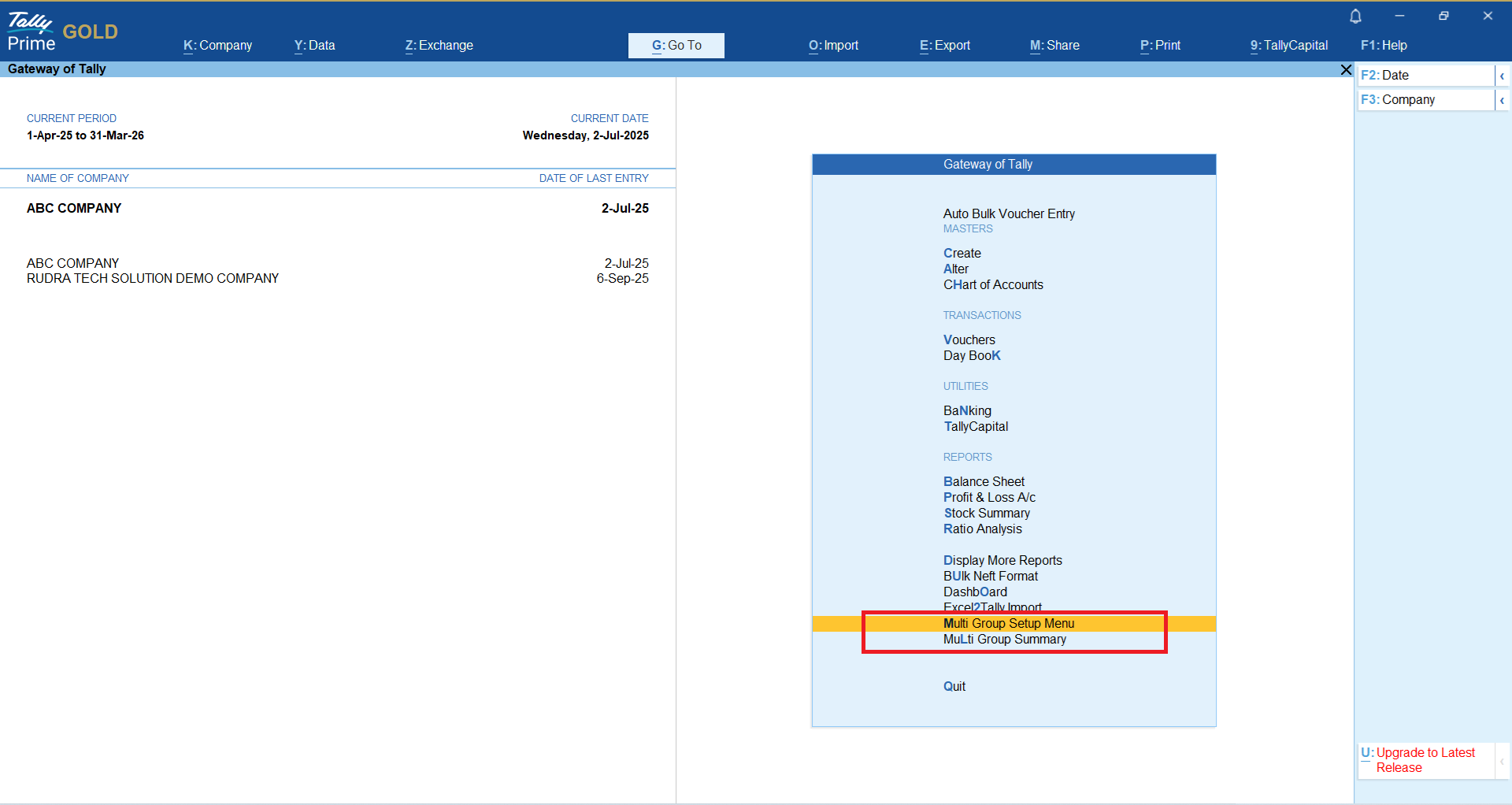Select RUDRA TECH SOLUTION DEMO COMPANY
This screenshot has width=1512, height=805.
153,279
